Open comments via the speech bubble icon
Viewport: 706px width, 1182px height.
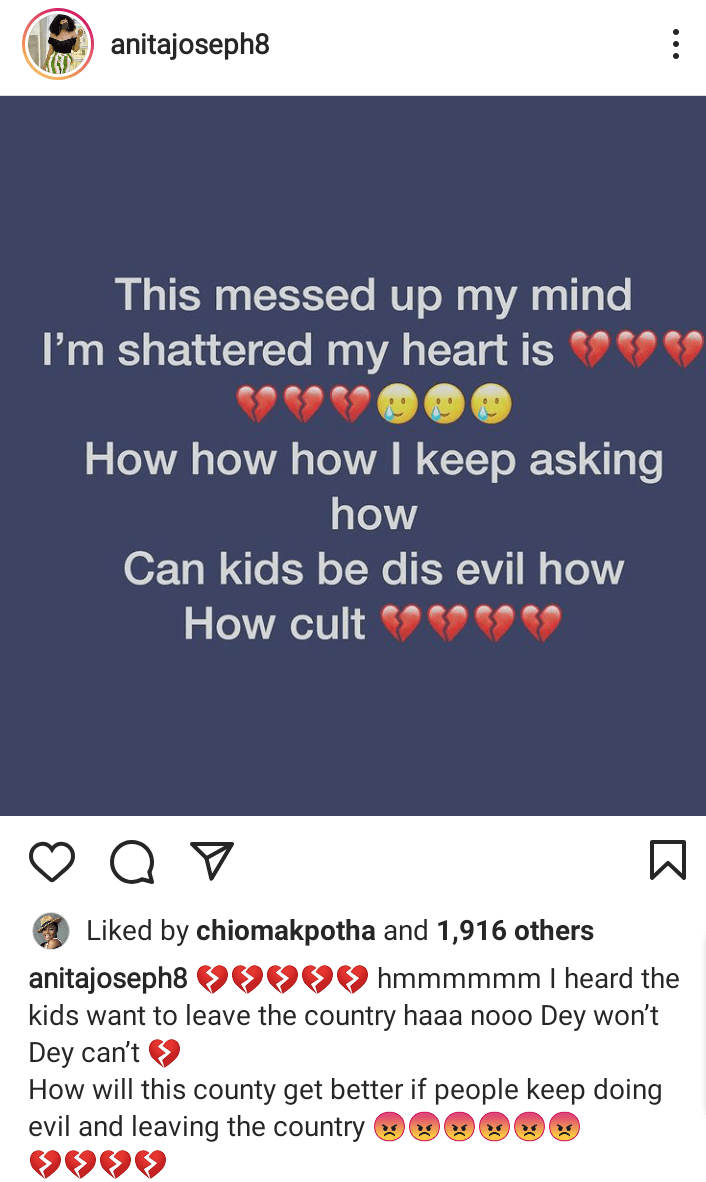tap(133, 861)
